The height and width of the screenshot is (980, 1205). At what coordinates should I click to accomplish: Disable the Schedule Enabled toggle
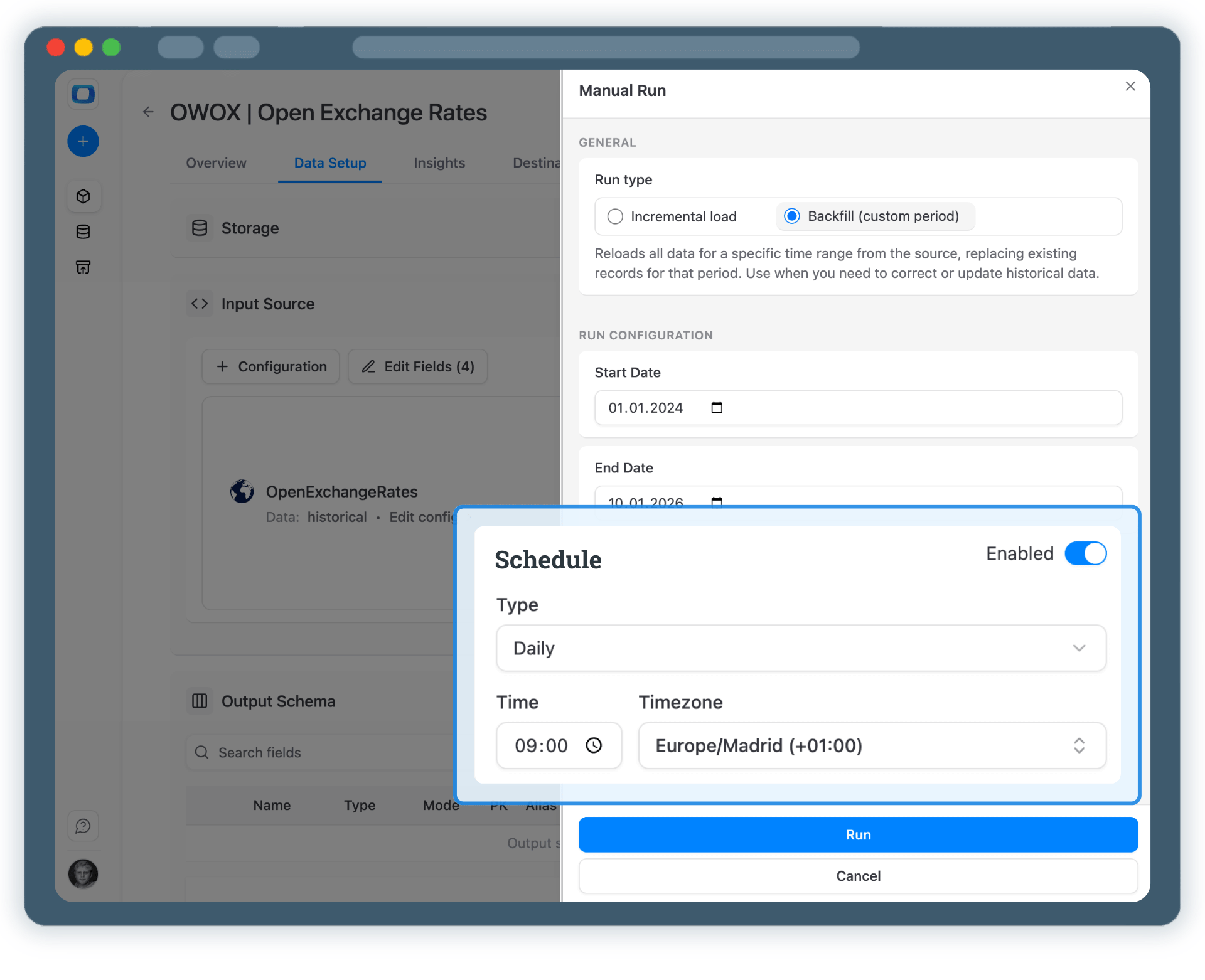tap(1085, 553)
